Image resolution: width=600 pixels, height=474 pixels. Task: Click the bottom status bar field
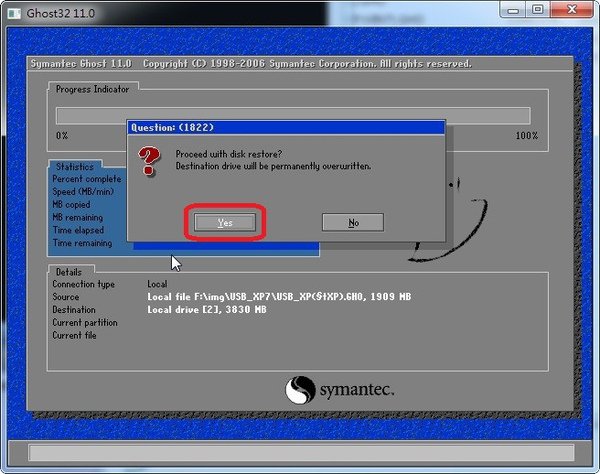tap(301, 453)
